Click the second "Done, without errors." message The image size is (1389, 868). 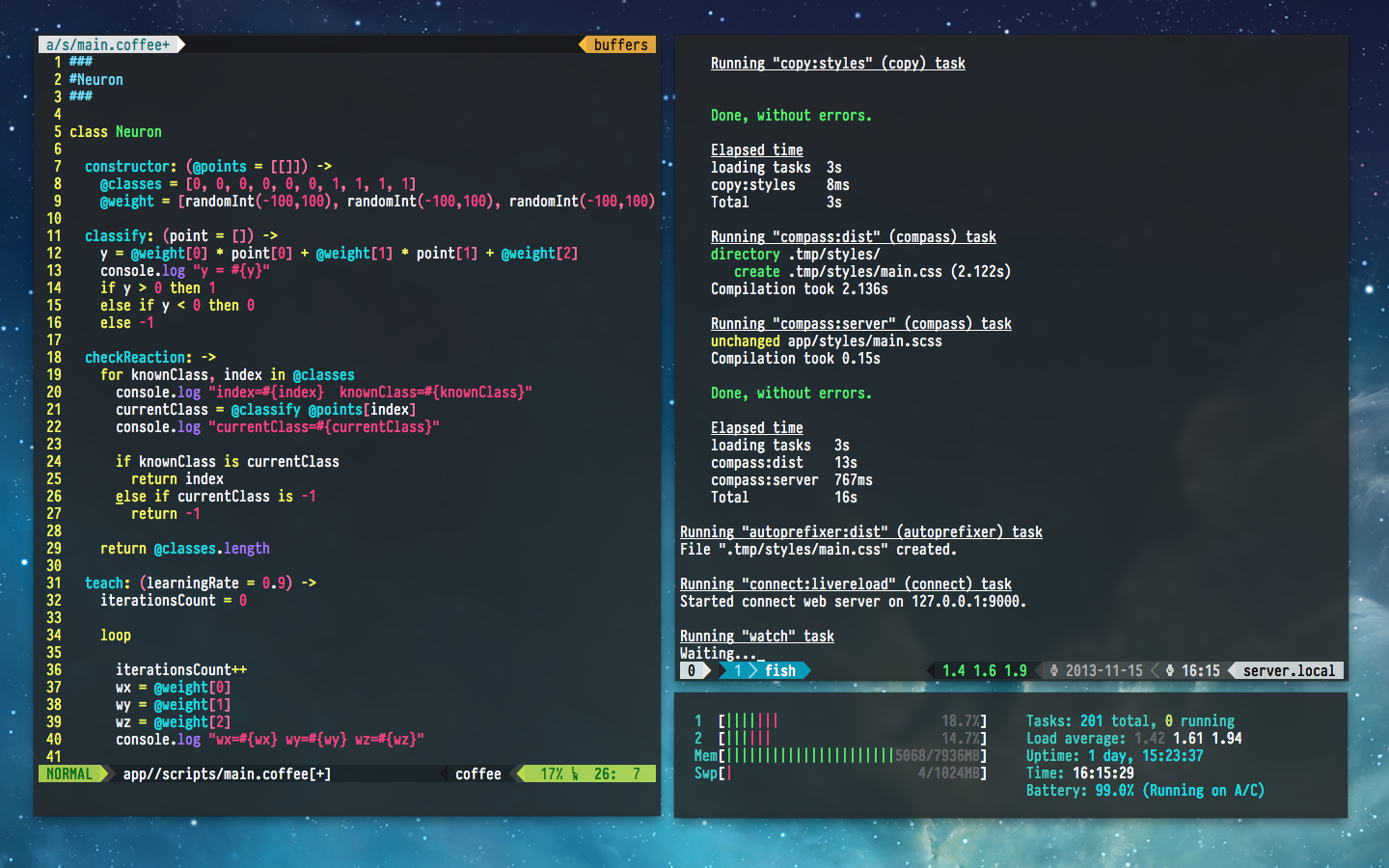[x=792, y=393]
